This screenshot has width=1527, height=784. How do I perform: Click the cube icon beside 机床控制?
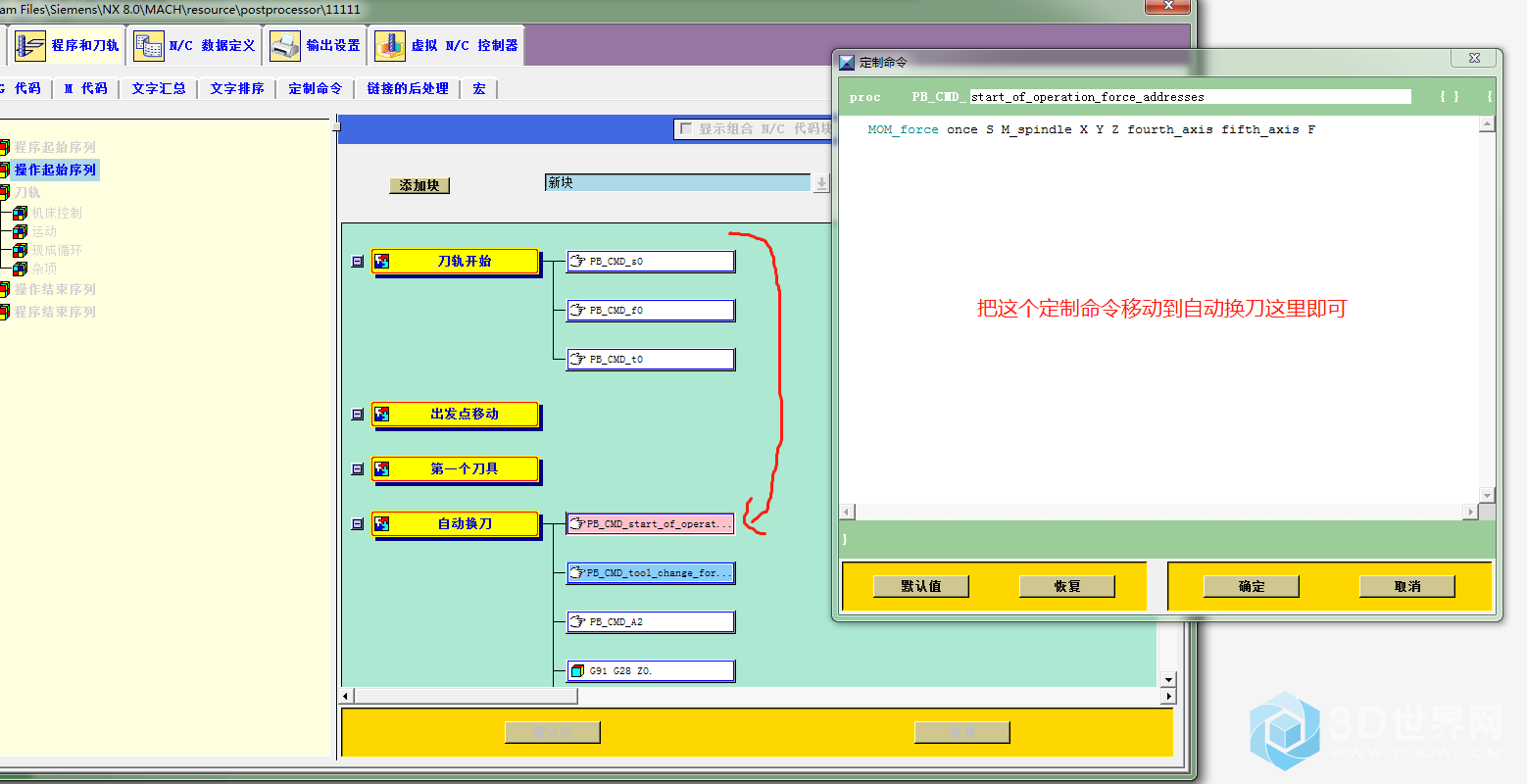point(20,213)
